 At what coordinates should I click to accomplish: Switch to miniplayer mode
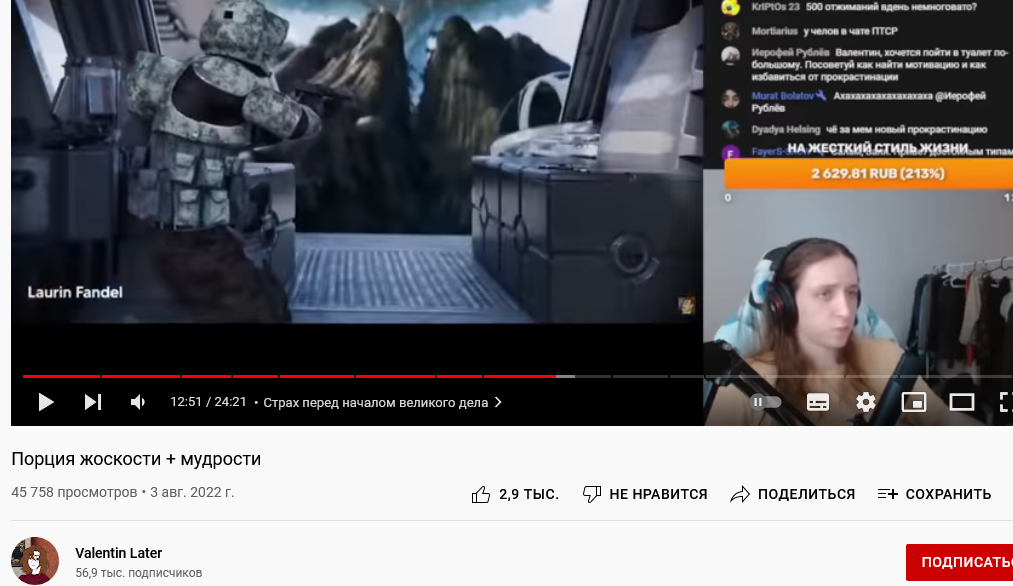[914, 403]
